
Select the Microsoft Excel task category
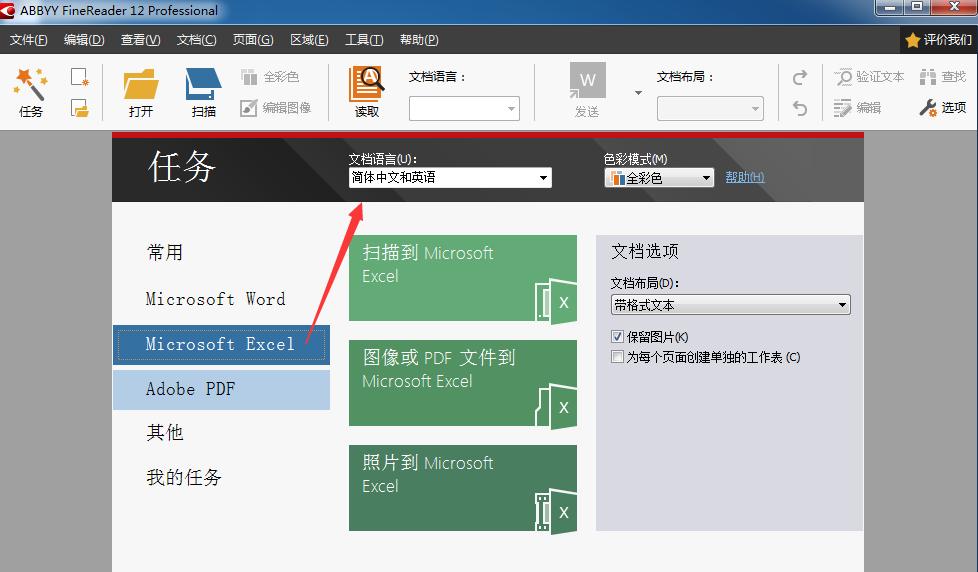221,344
